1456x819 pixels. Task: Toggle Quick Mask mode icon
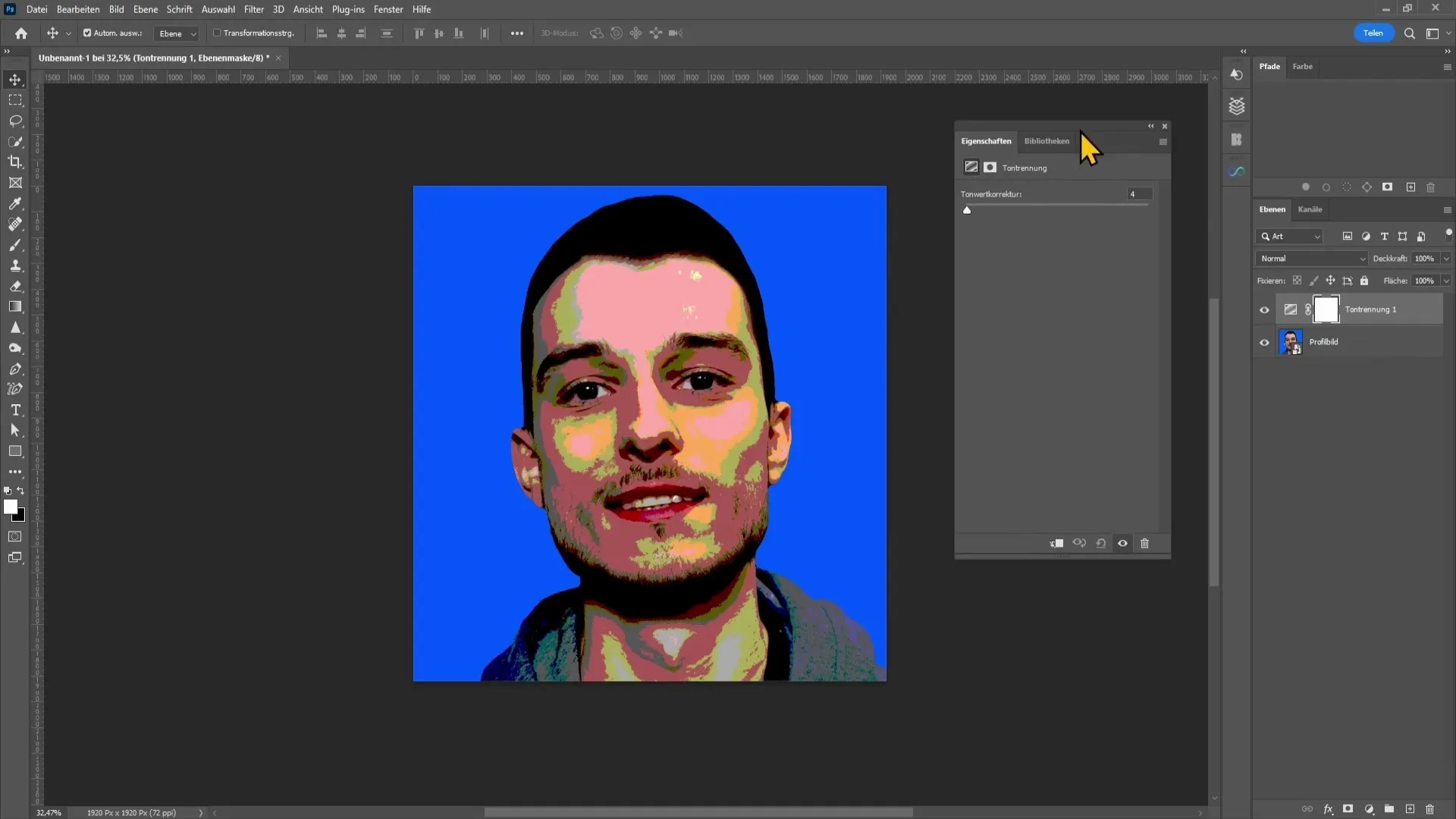click(15, 537)
